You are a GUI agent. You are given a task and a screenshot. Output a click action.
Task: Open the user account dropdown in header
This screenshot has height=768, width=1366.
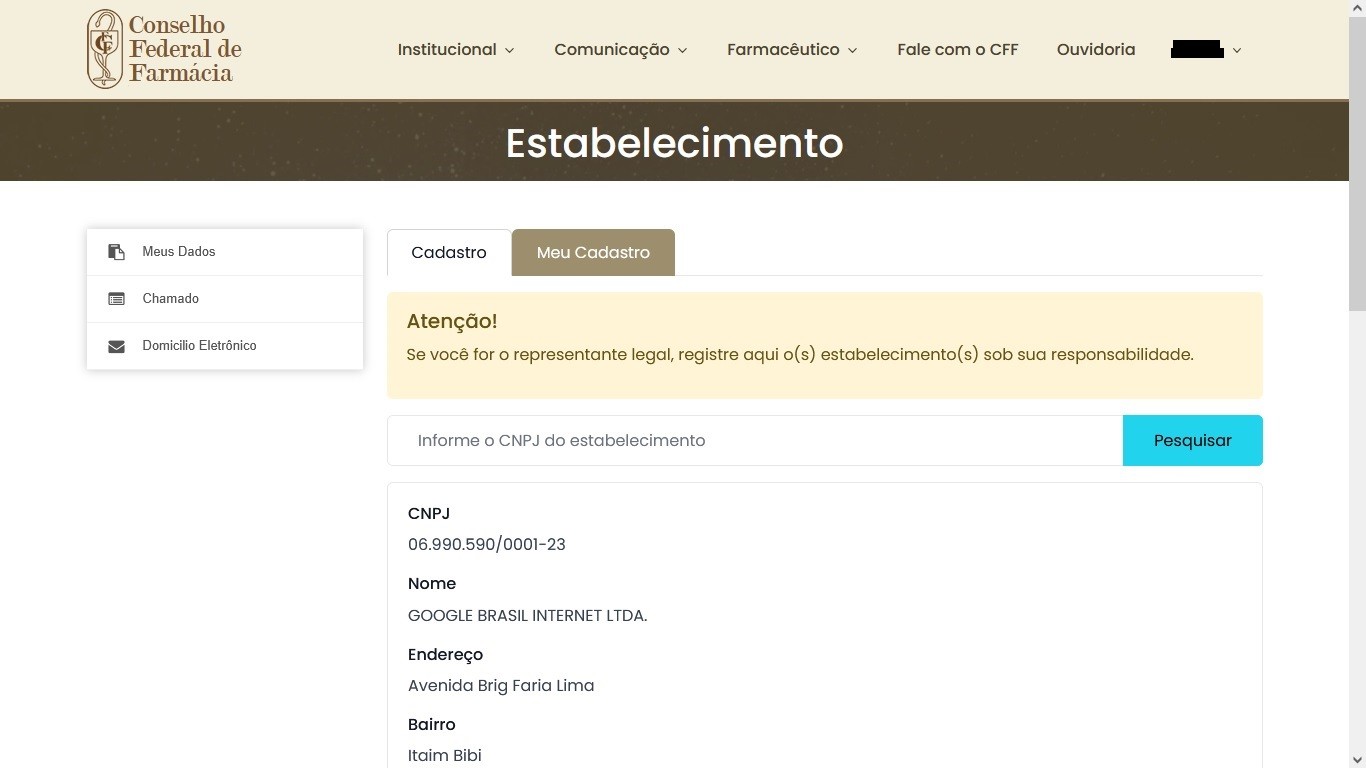1206,50
